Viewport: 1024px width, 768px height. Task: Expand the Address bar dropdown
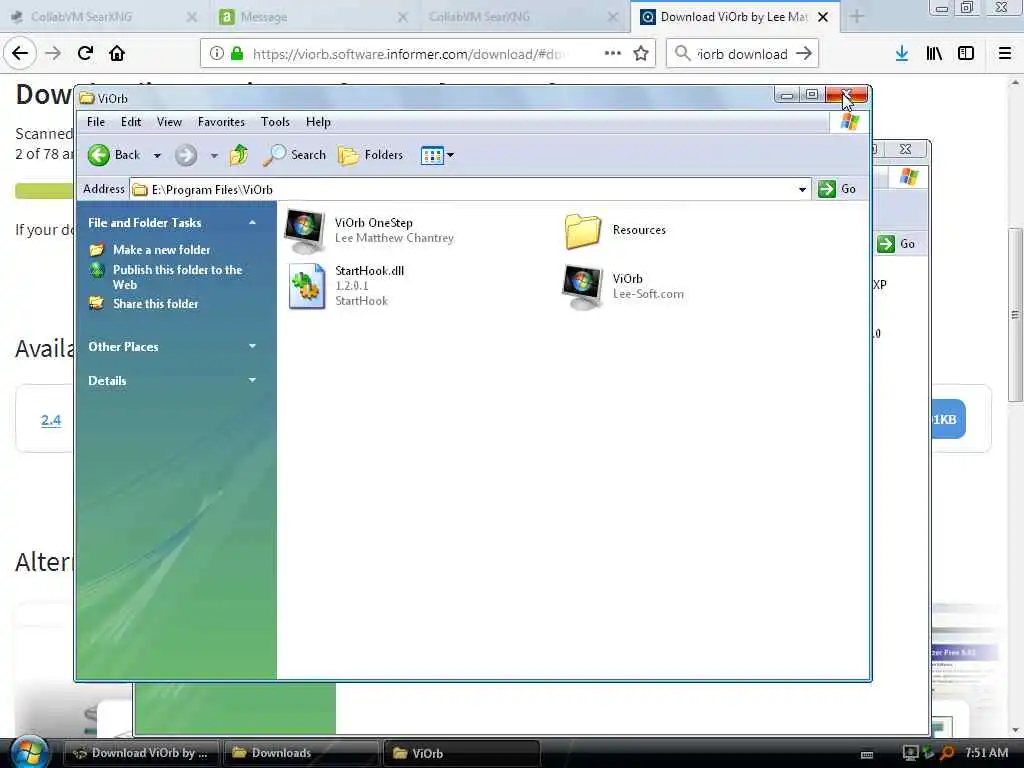click(x=802, y=189)
